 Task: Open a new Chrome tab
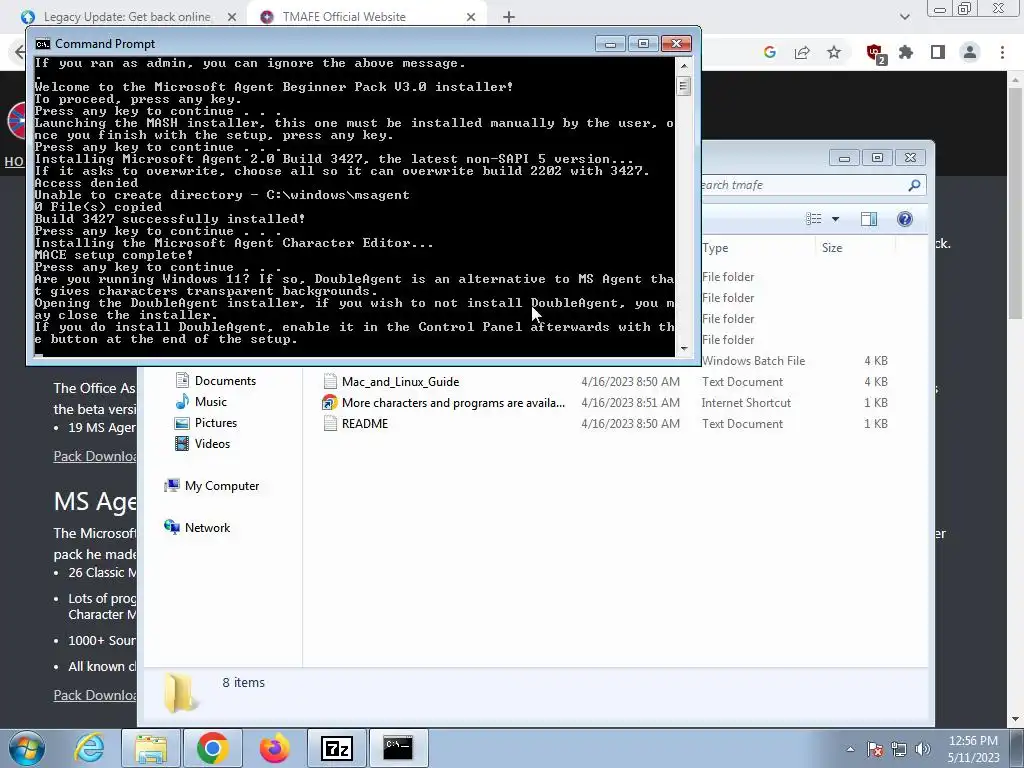(x=509, y=17)
